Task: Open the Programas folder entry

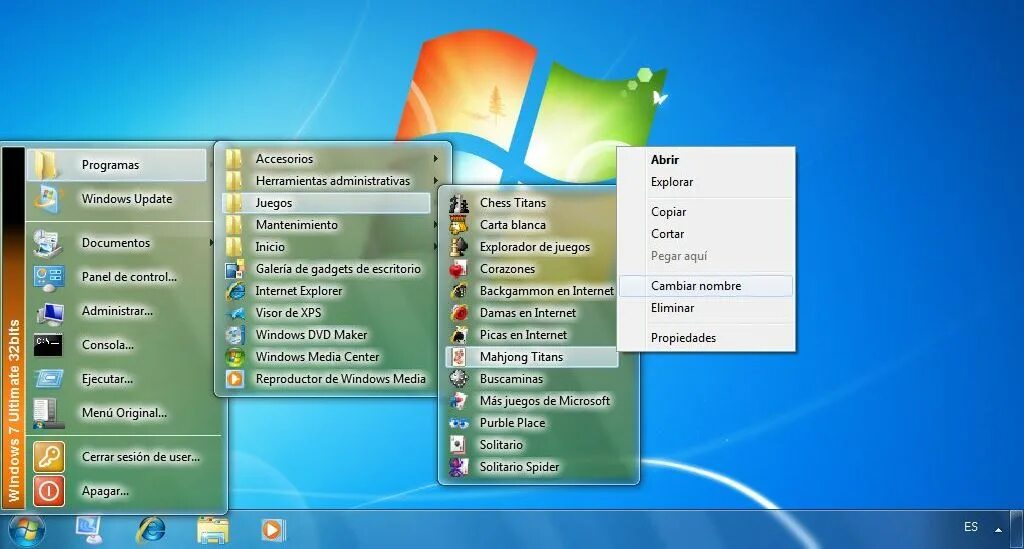Action: tap(117, 165)
